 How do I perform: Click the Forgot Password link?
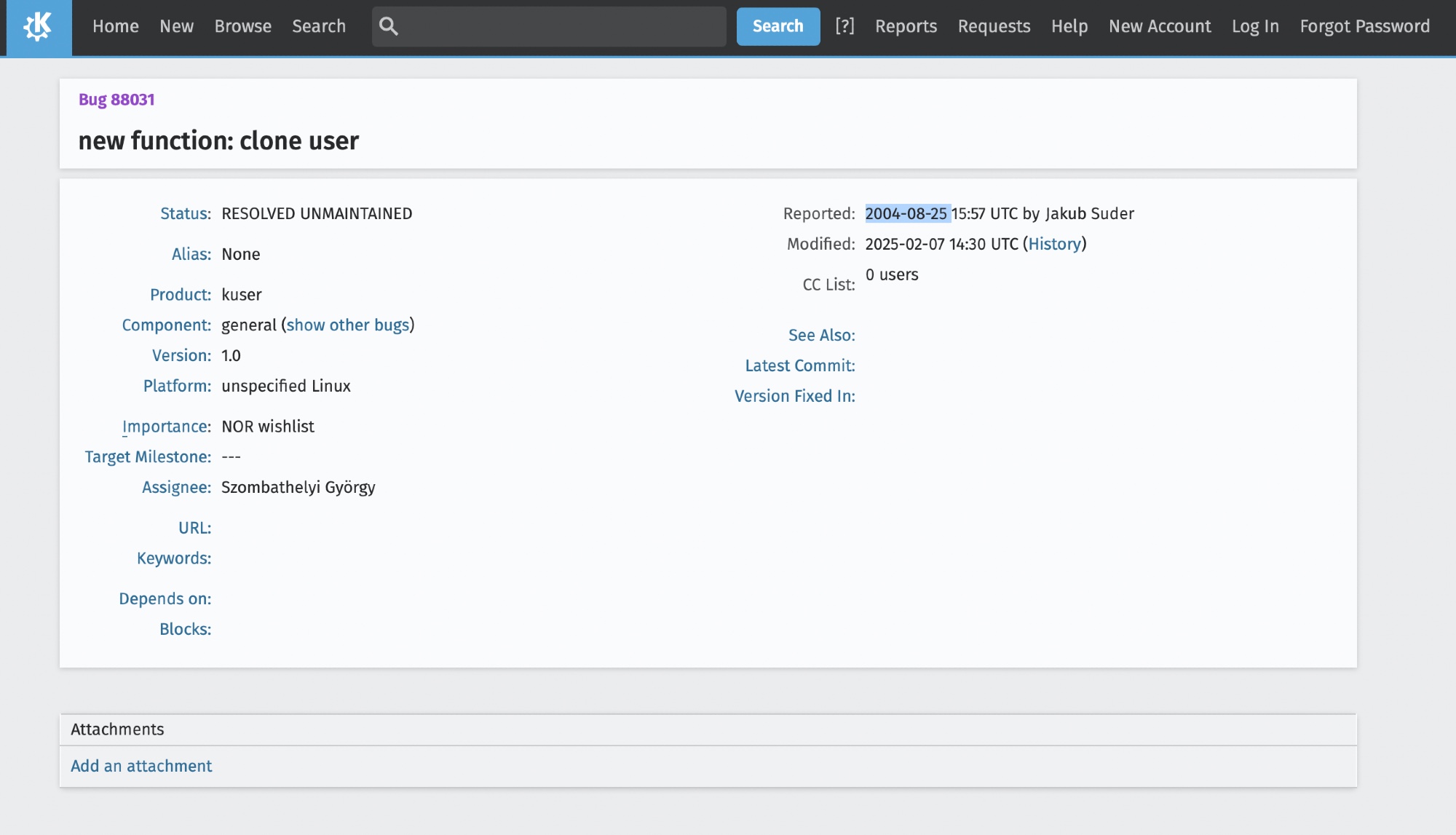tap(1364, 26)
